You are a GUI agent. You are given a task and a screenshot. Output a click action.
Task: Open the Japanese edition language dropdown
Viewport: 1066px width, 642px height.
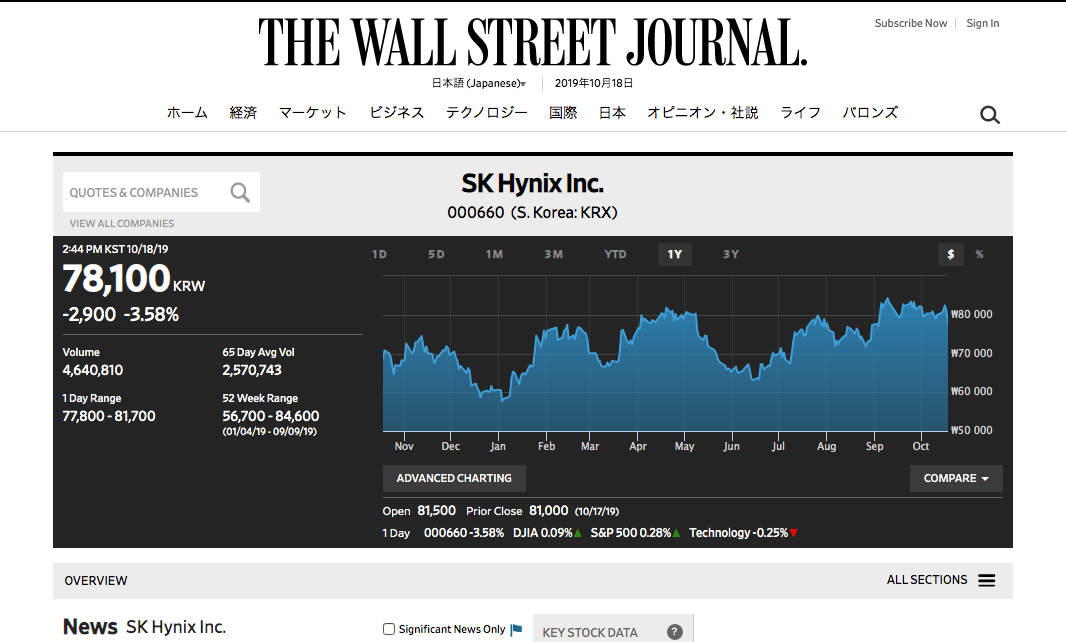click(x=479, y=84)
